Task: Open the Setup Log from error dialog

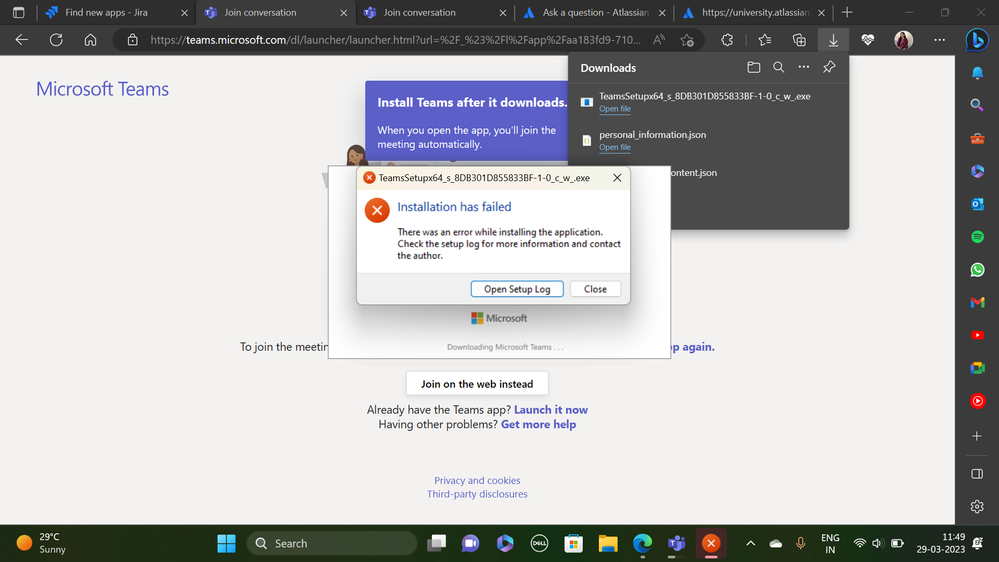Action: (517, 289)
